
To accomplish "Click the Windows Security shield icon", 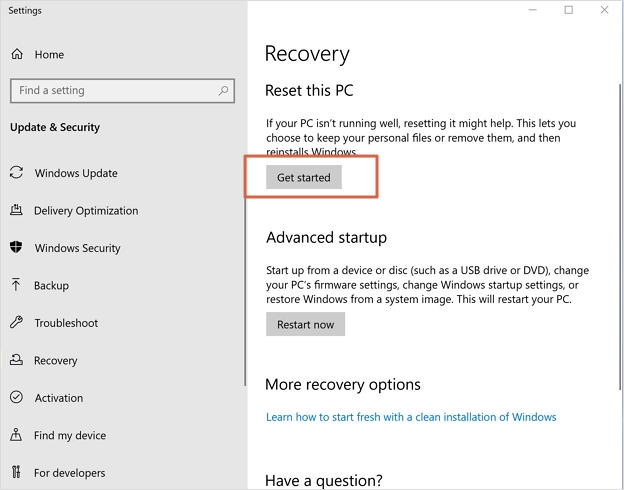I will point(16,248).
